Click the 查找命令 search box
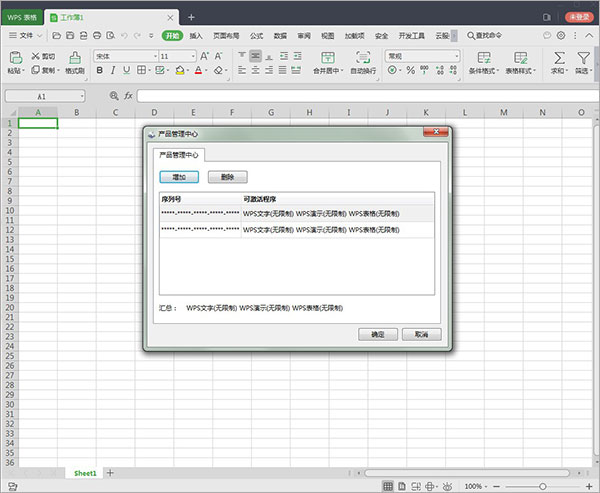The width and height of the screenshot is (600, 493). tap(484, 36)
